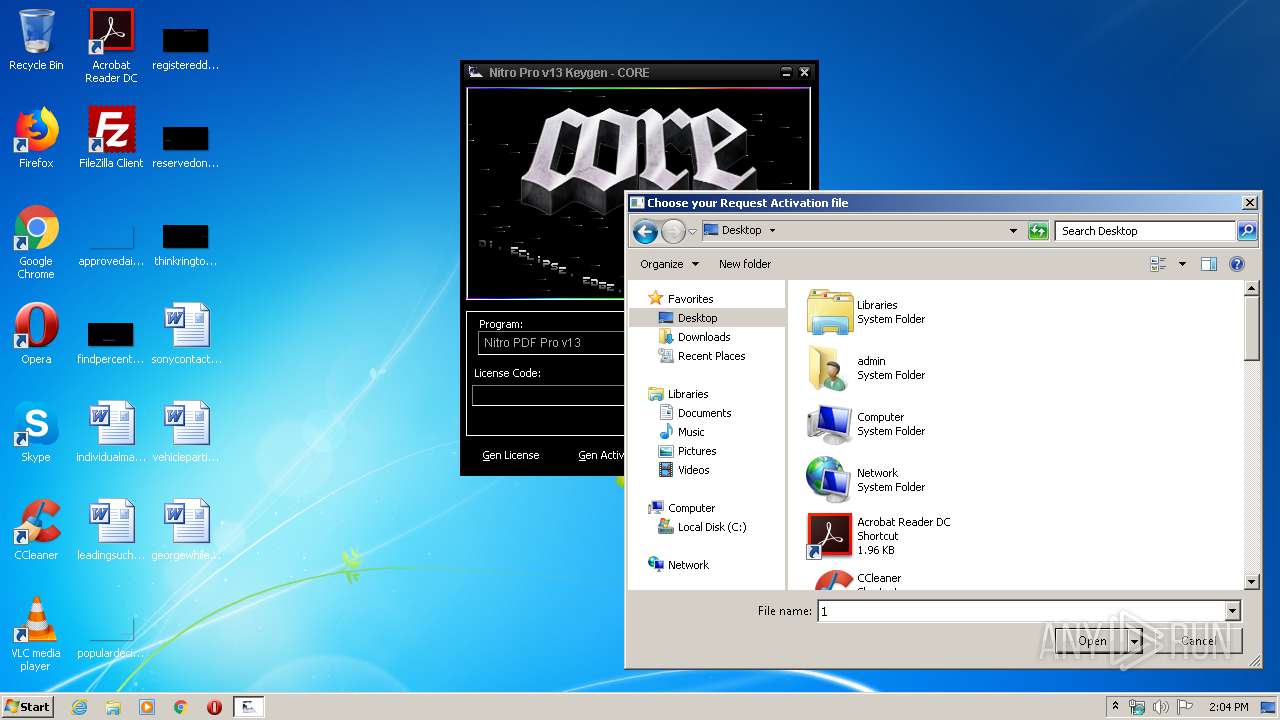Select Downloads in navigation pane
Viewport: 1280px width, 720px height.
(x=704, y=337)
